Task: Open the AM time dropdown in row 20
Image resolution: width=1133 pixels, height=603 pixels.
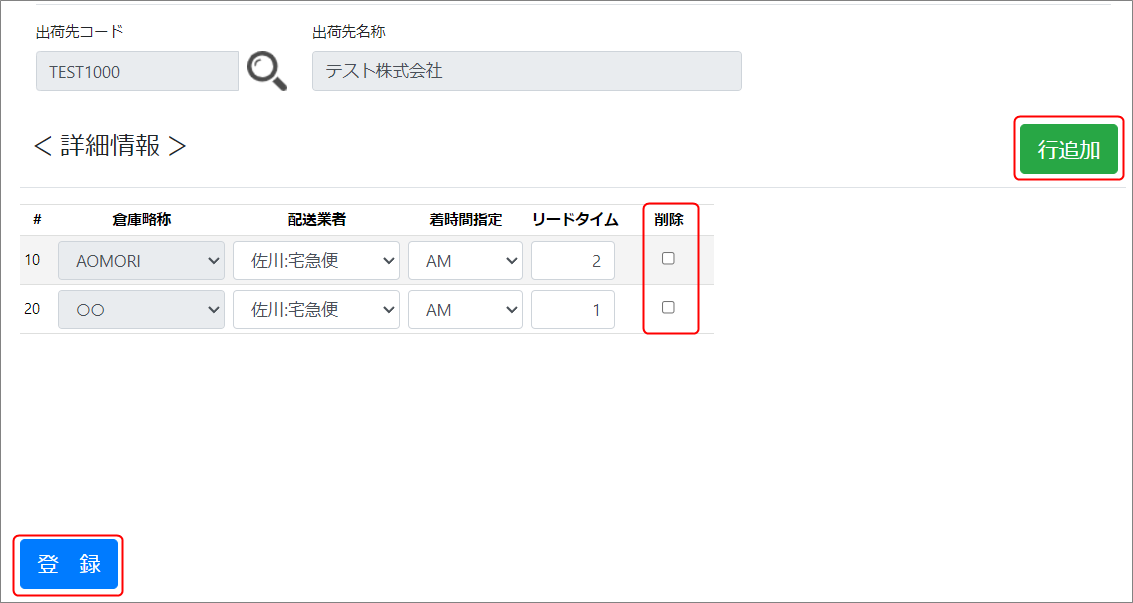Action: (x=465, y=310)
